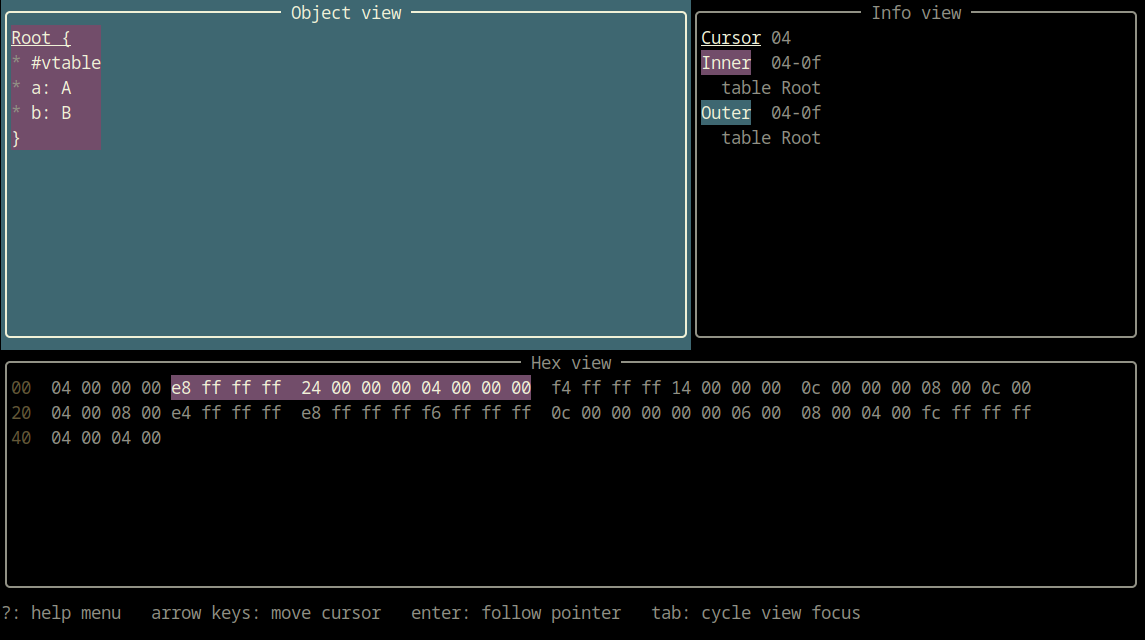Click the first 04 byte in row 40
The width and height of the screenshot is (1145, 640).
[61, 438]
